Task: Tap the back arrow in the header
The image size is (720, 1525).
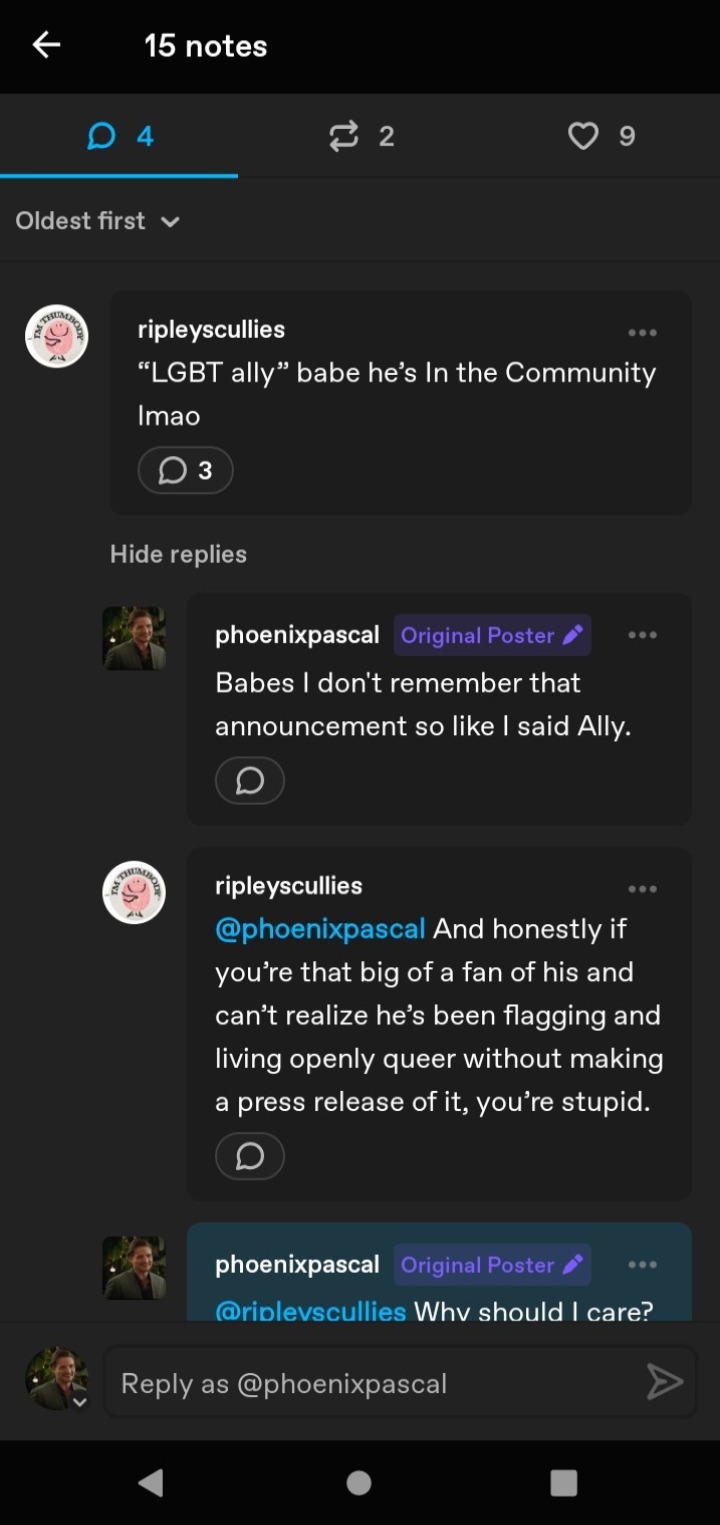Action: point(46,45)
